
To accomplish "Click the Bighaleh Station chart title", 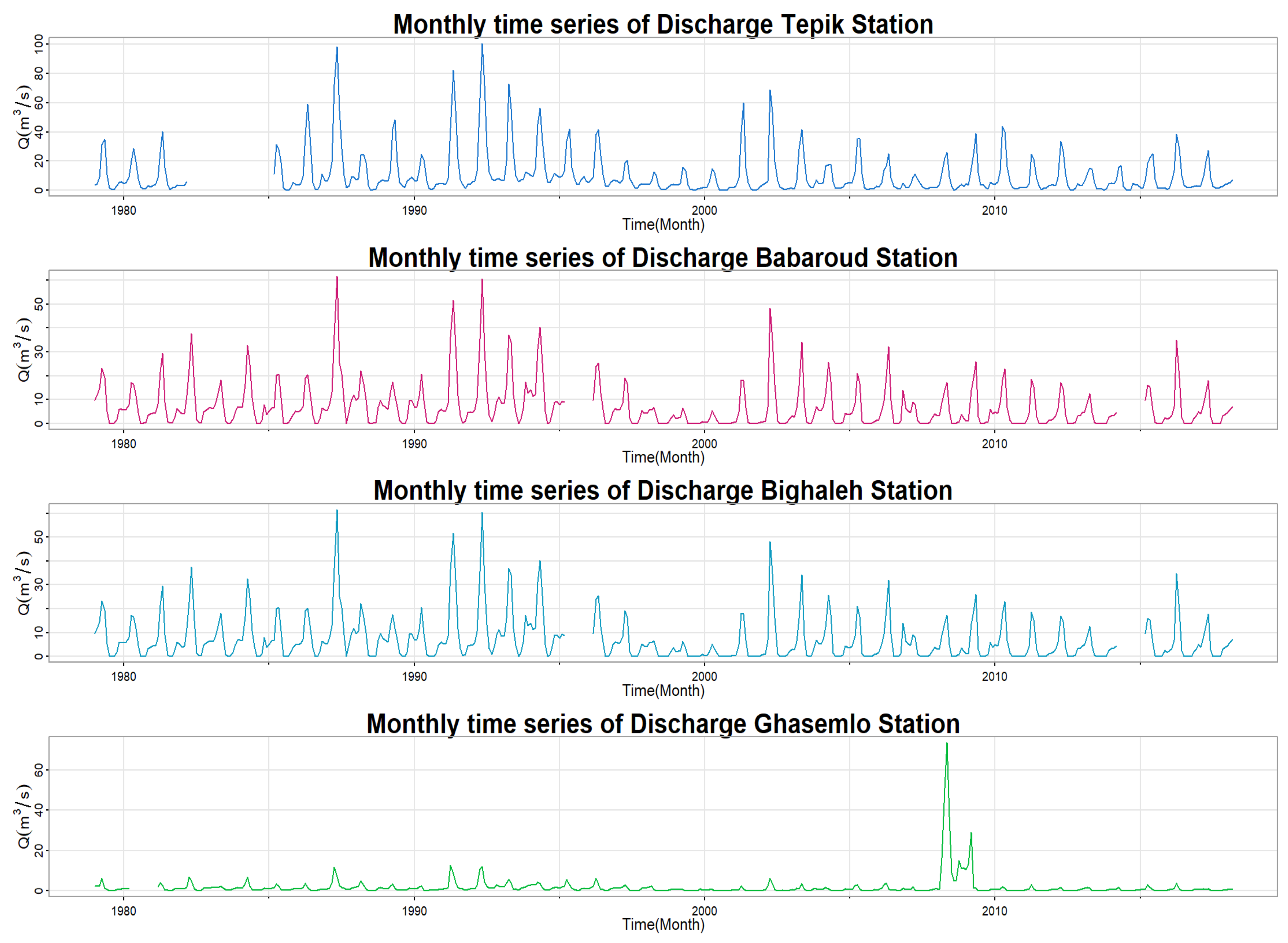I will tap(663, 491).
